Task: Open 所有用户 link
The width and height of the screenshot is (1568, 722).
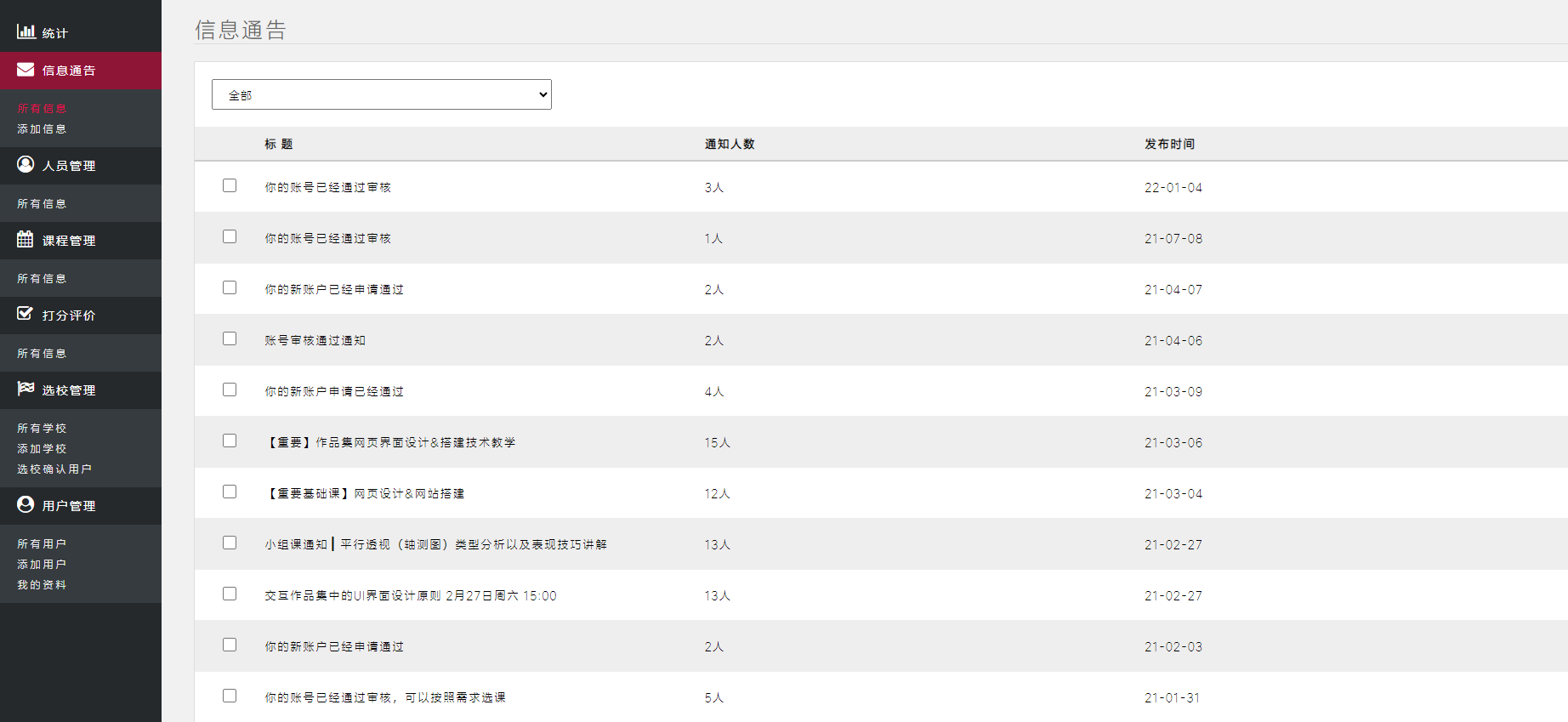Action: tap(42, 544)
